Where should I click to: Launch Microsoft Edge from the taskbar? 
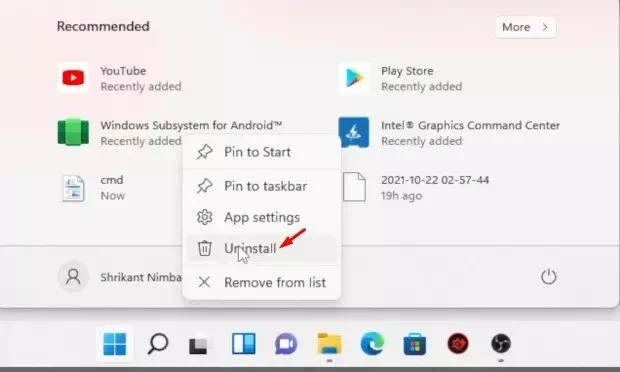pos(372,343)
